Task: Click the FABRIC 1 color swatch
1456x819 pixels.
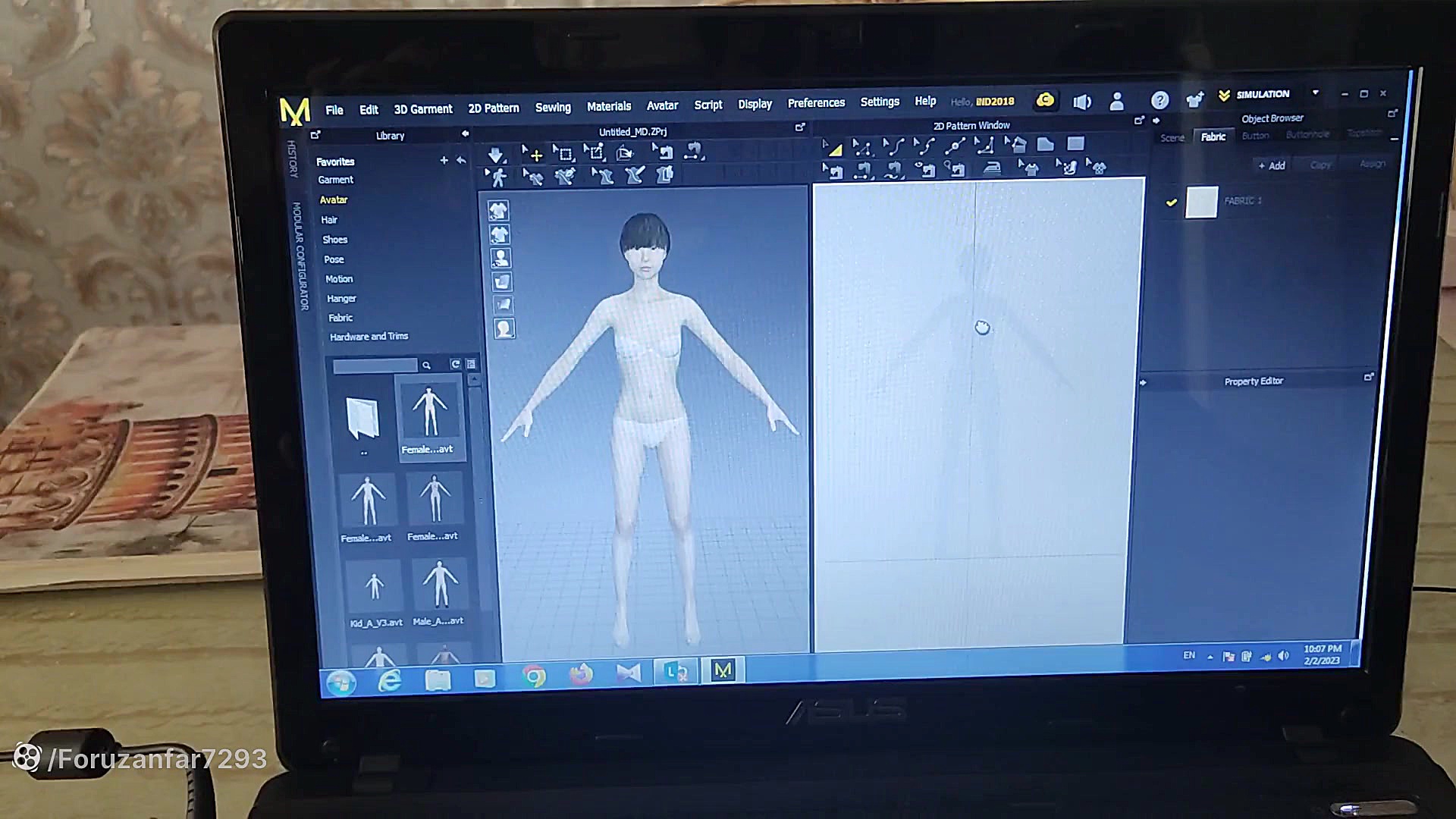Action: 1201,202
